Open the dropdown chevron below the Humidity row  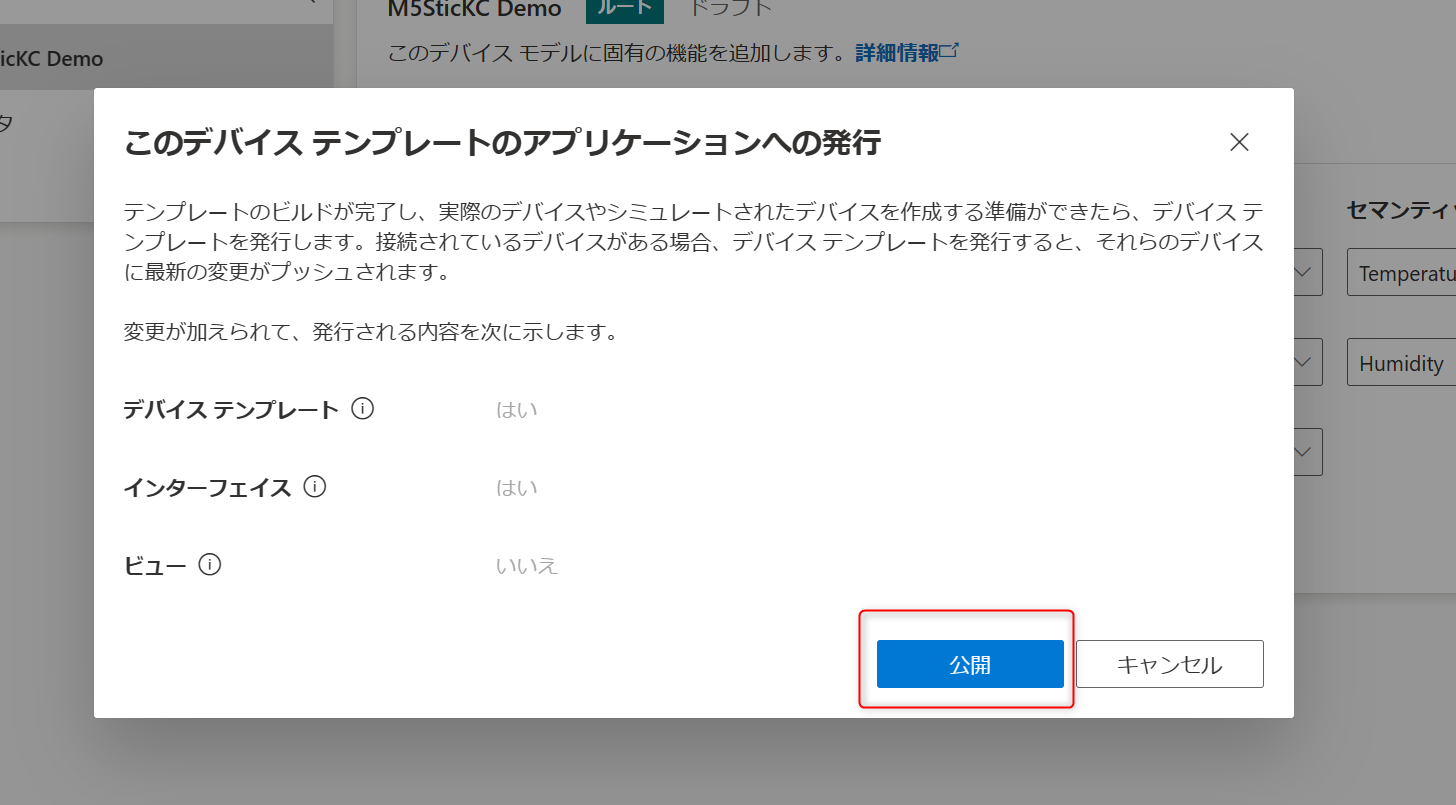(x=1304, y=452)
